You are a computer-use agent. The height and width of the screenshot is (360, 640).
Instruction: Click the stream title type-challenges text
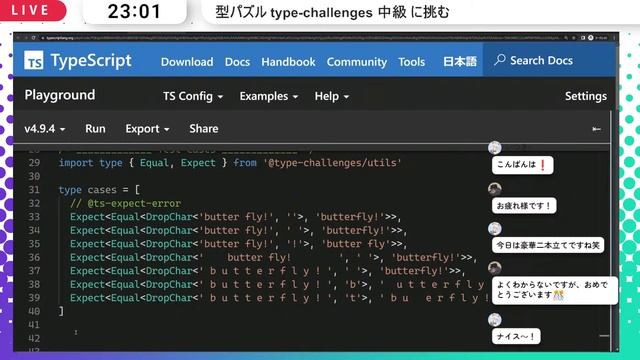pyautogui.click(x=332, y=12)
